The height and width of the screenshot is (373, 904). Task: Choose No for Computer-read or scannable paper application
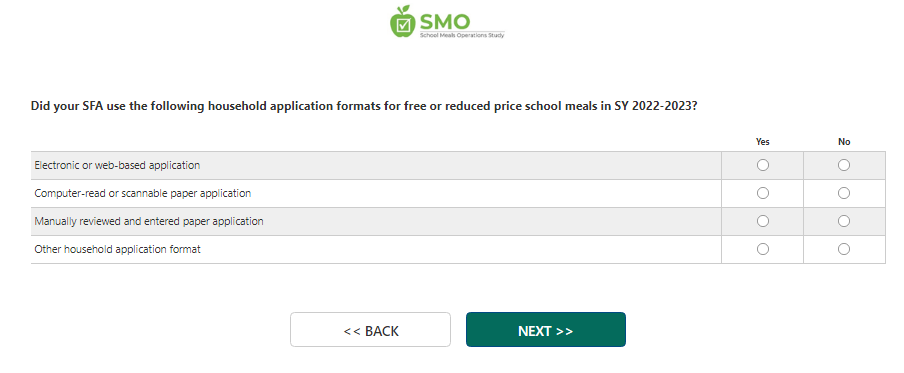coord(844,193)
